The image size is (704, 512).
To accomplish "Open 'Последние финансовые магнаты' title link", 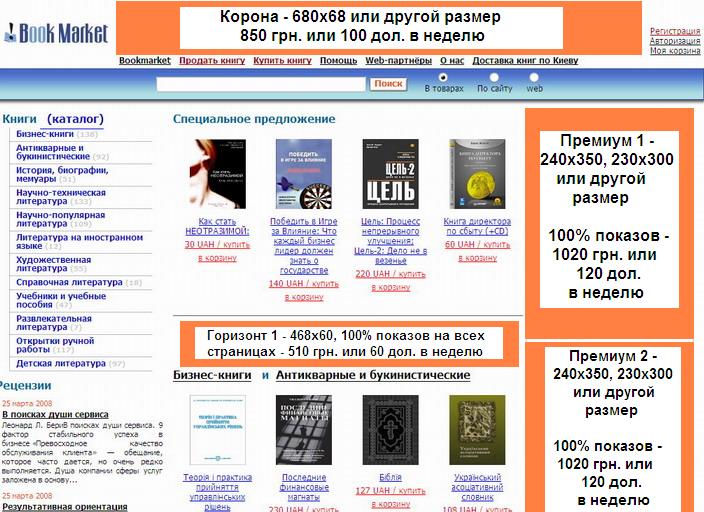I will tap(304, 487).
